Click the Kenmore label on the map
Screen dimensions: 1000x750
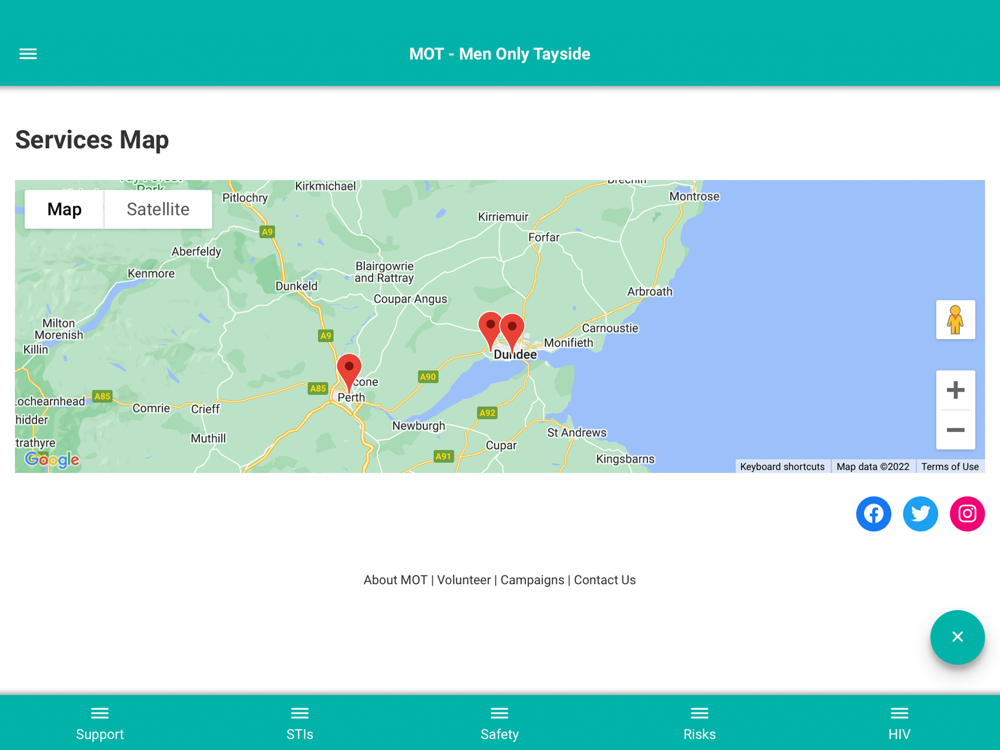pyautogui.click(x=151, y=274)
